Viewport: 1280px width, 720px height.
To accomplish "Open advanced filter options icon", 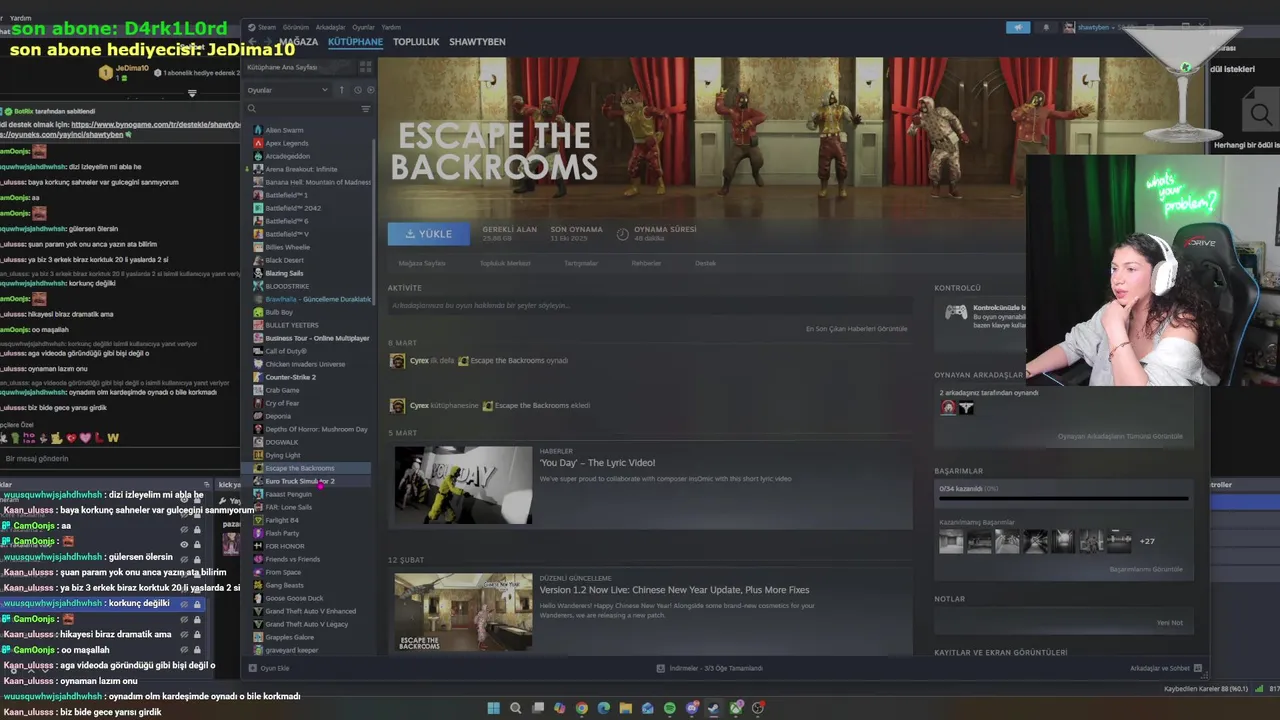I will (x=366, y=109).
